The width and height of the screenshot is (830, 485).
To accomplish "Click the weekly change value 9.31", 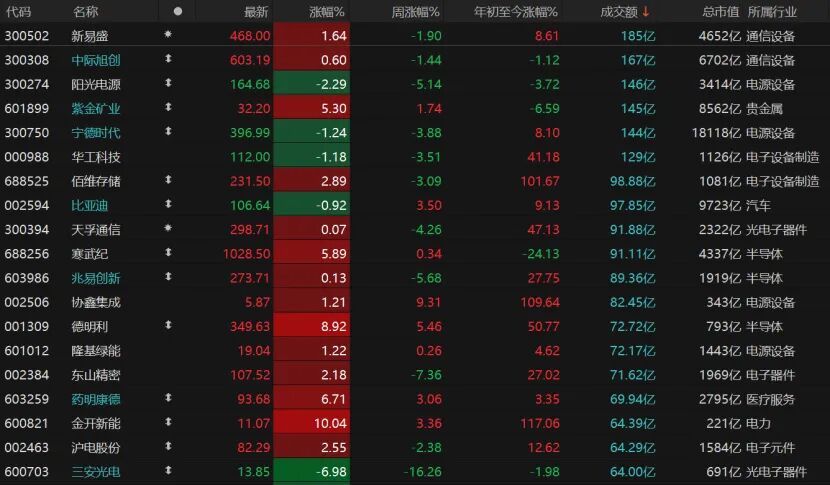I will point(429,303).
